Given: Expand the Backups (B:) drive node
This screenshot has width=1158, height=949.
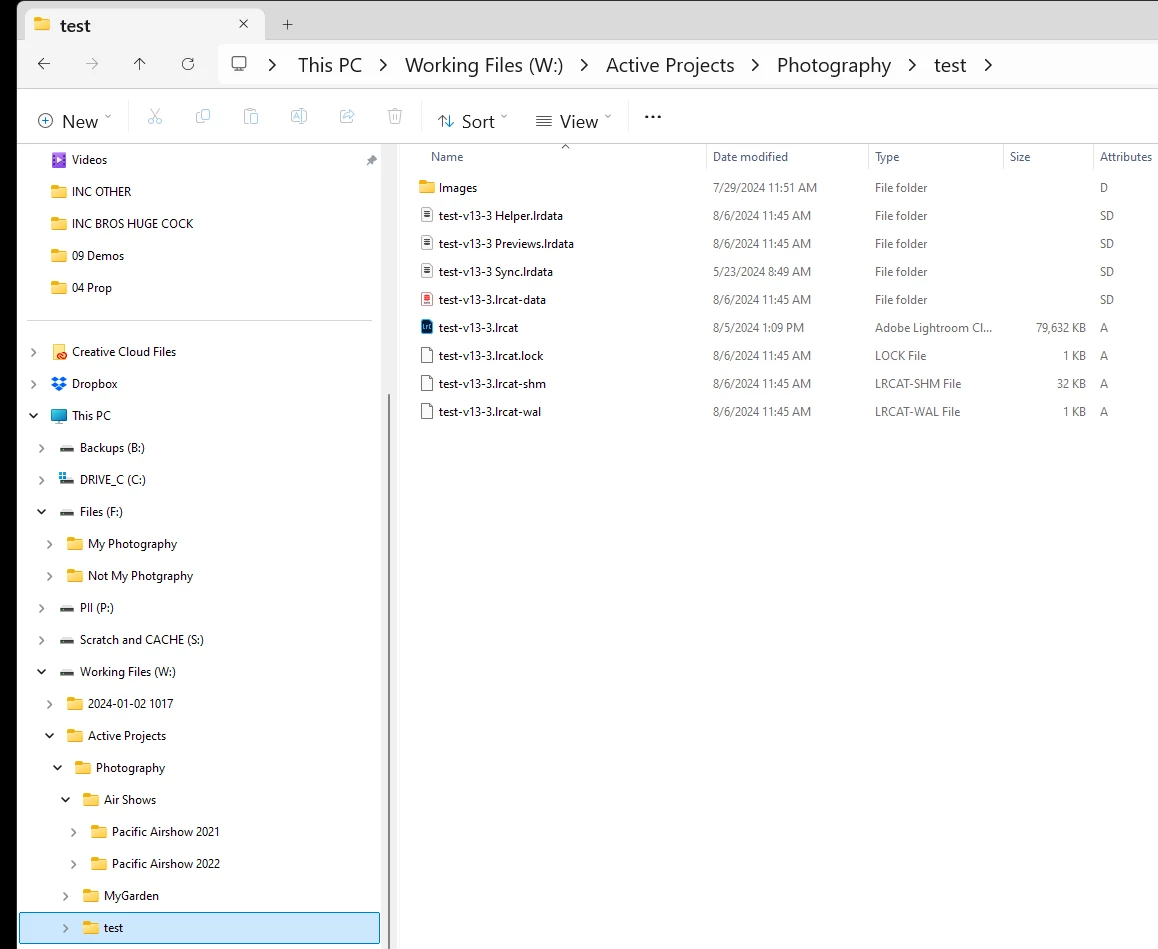Looking at the screenshot, I should click(41, 448).
